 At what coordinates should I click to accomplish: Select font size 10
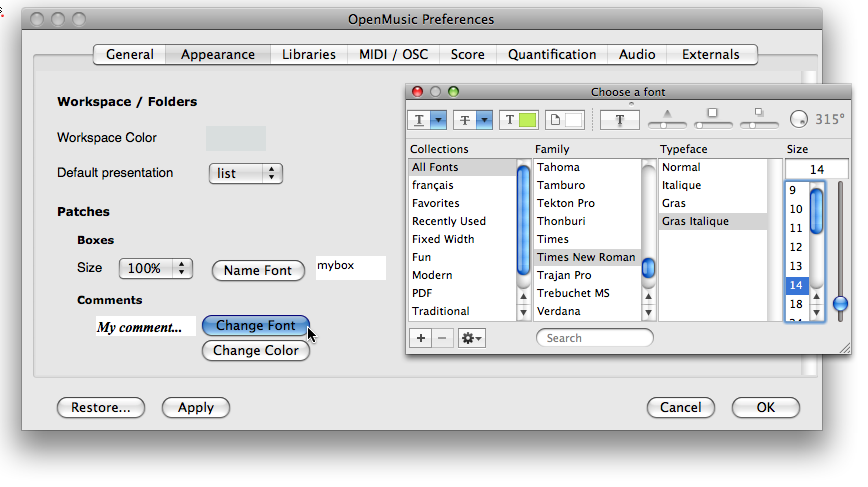pyautogui.click(x=797, y=209)
